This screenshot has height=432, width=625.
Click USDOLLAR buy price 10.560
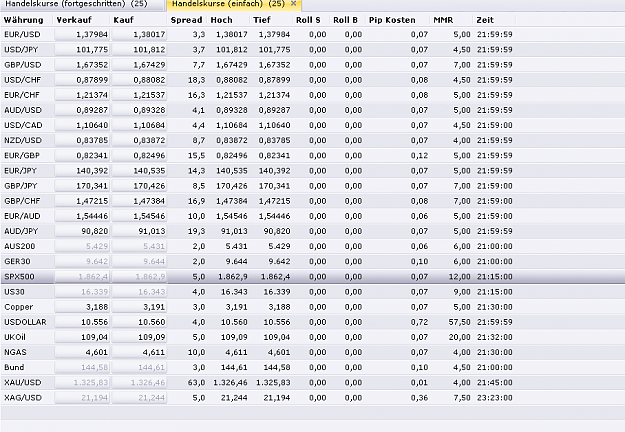pos(139,322)
